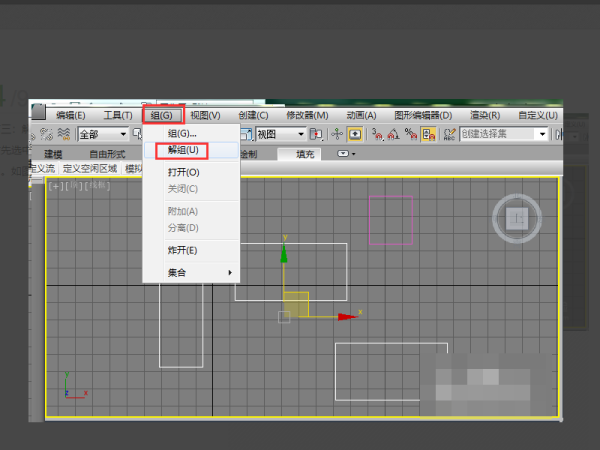Open the 动画(A) menu
The width and height of the screenshot is (600, 450).
tap(362, 115)
